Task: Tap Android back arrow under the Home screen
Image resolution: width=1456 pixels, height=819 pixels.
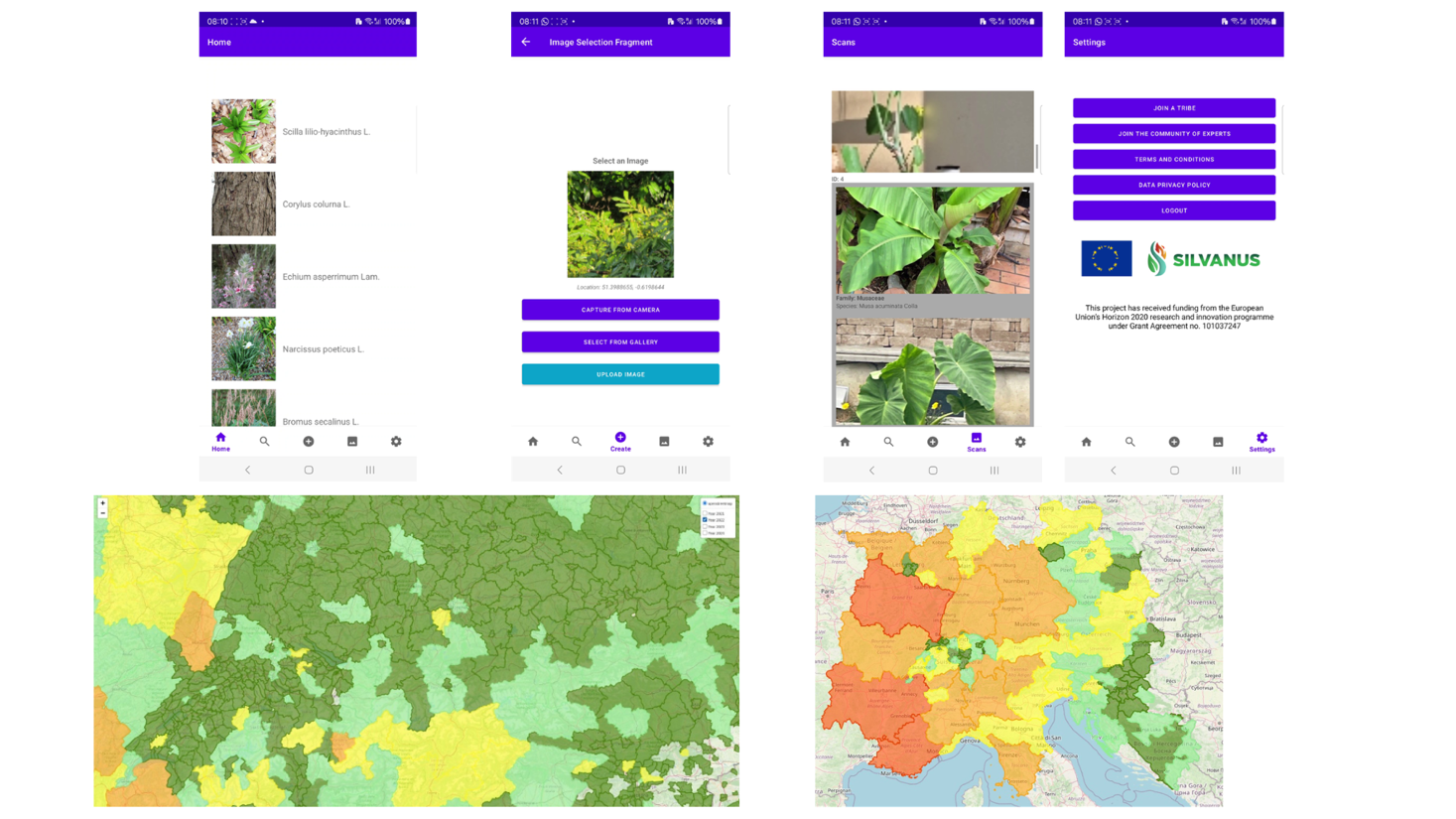Action: (247, 470)
